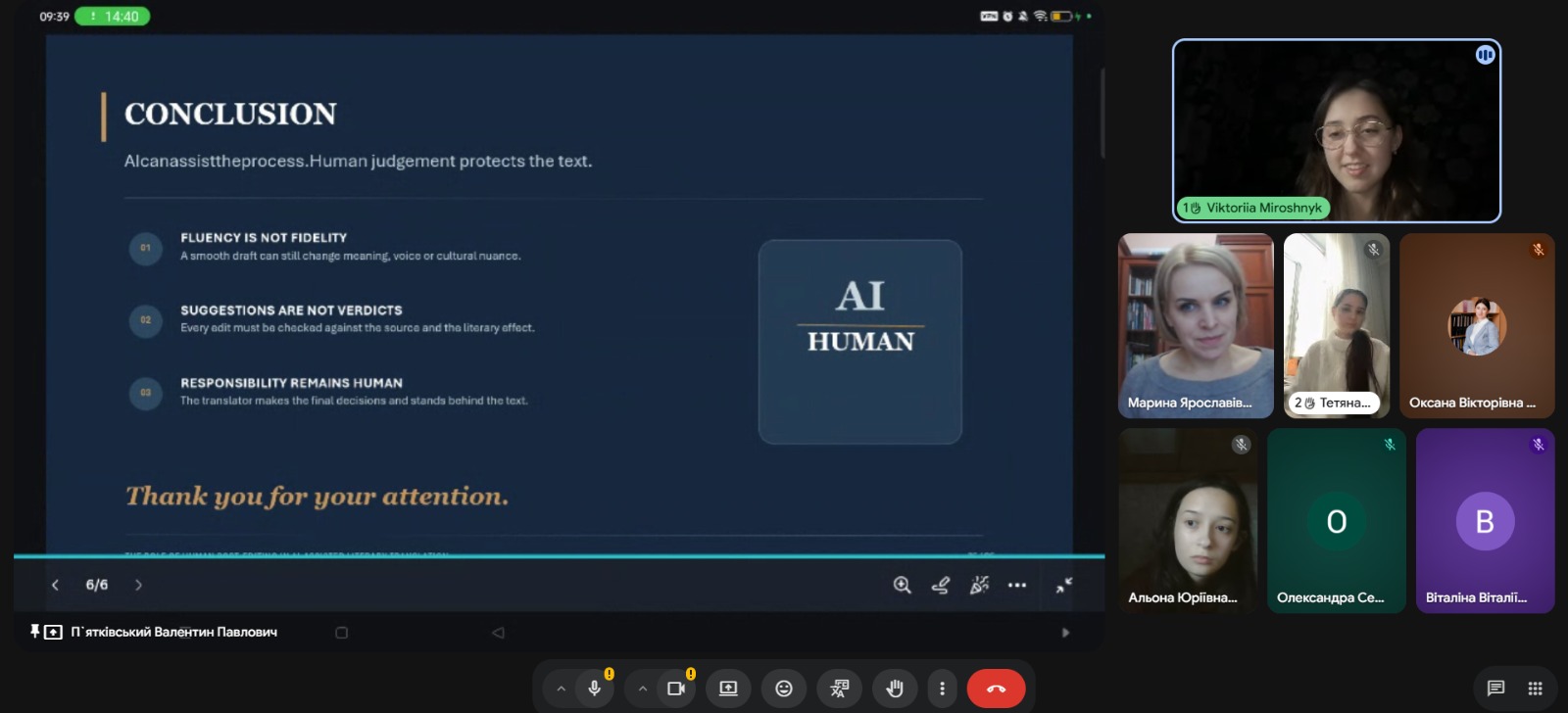Select presenter name П'ятківський Валентин Павлович

point(173,632)
